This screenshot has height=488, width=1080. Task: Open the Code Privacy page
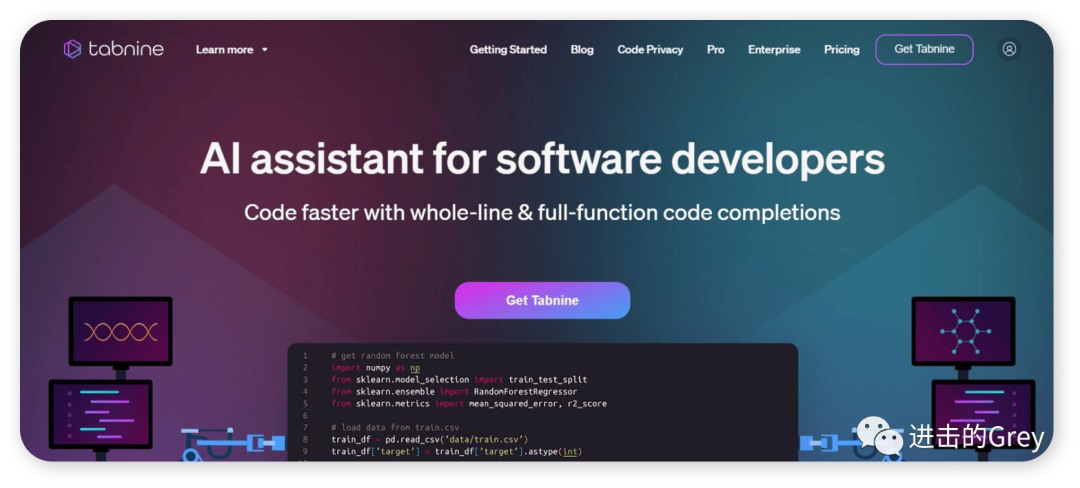pos(650,50)
